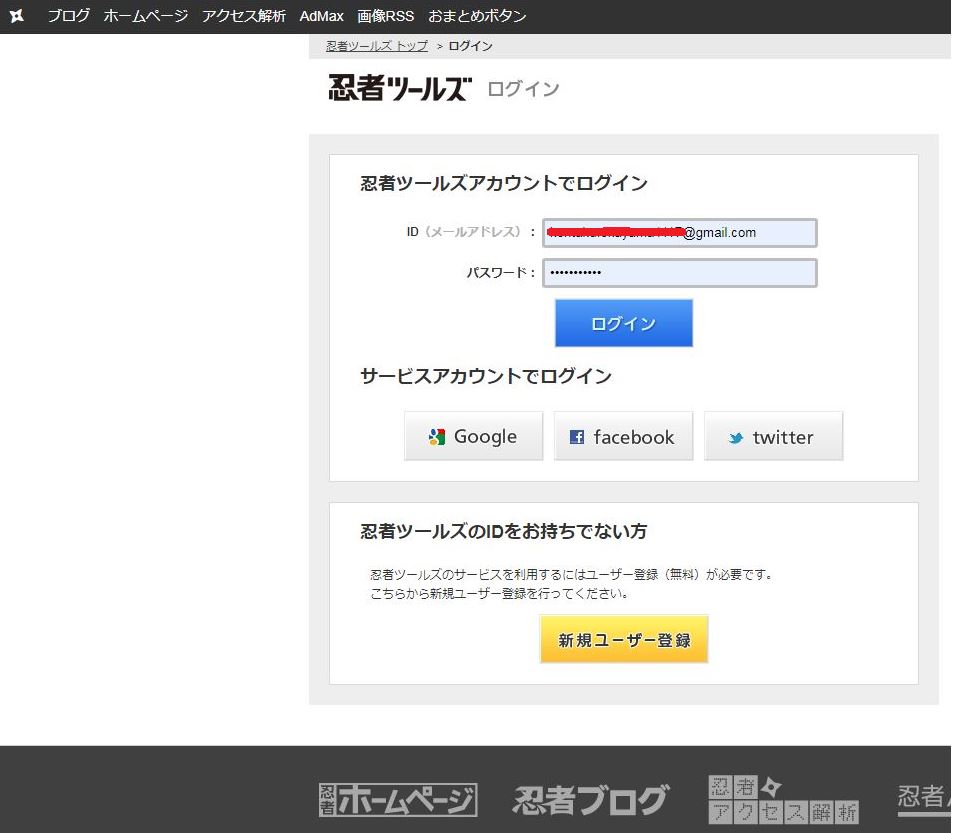953x833 pixels.
Task: Select AdMax in the top navigation
Action: coord(322,16)
